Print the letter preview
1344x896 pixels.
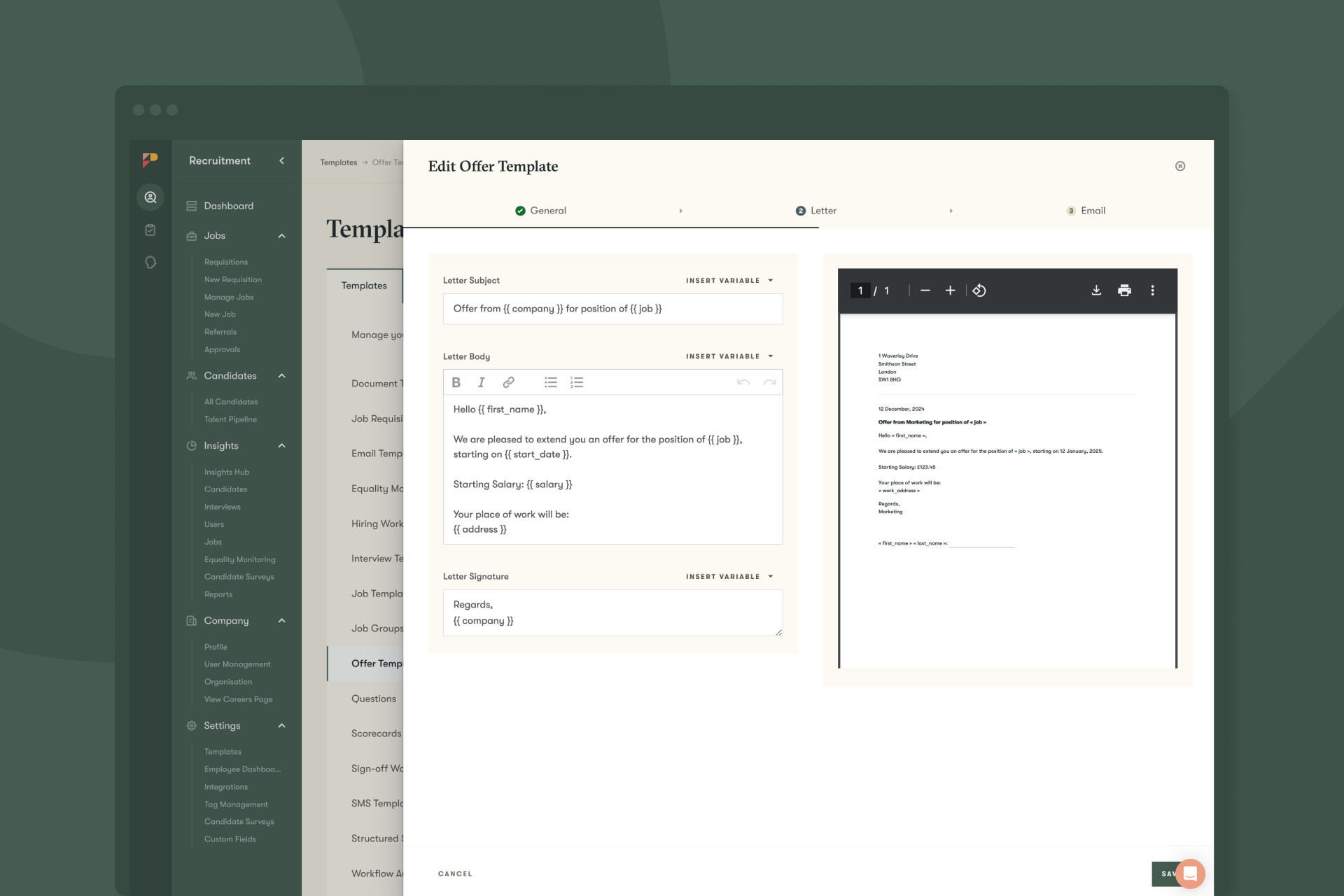1124,290
